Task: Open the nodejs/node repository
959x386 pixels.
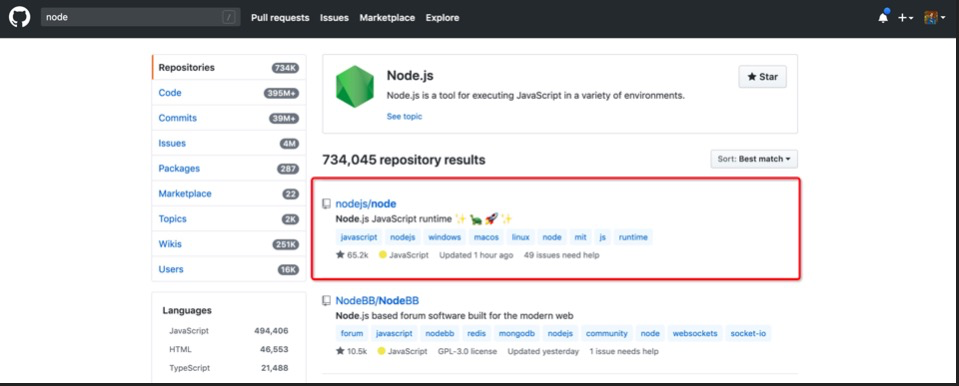Action: coord(366,204)
